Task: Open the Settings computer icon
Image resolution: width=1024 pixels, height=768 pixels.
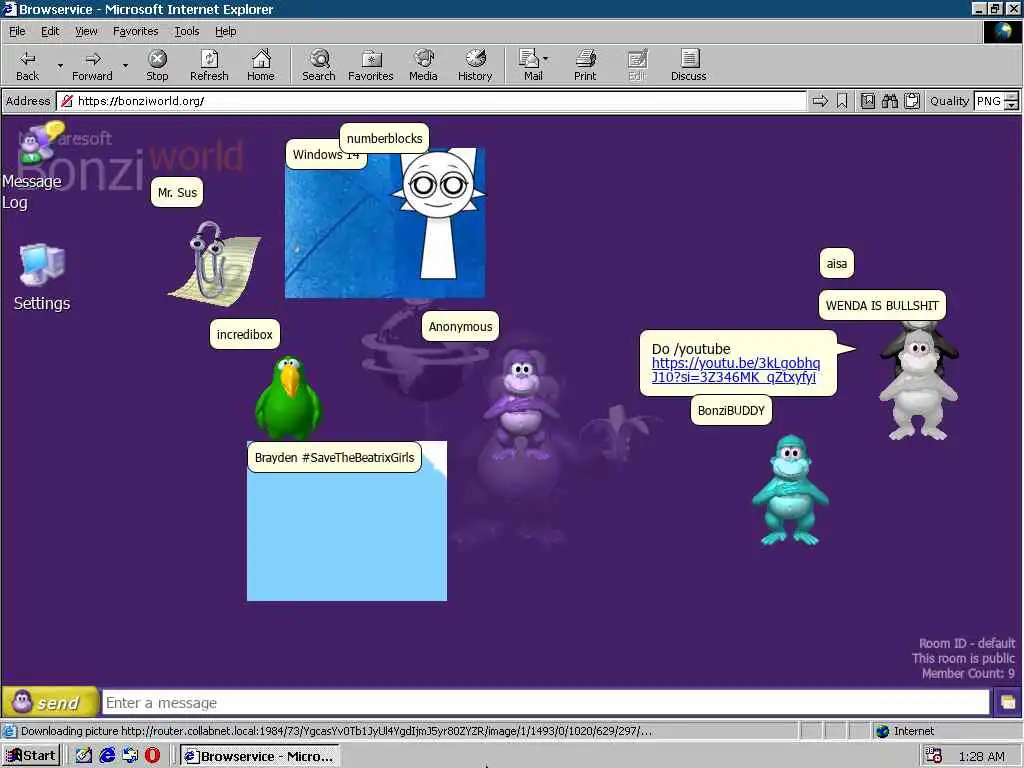Action: pos(42,278)
